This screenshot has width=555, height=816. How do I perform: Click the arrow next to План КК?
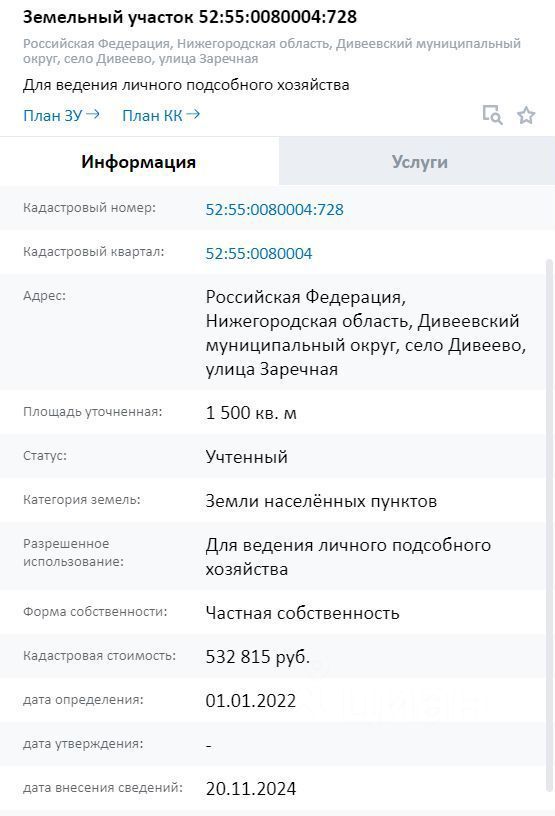[x=193, y=114]
